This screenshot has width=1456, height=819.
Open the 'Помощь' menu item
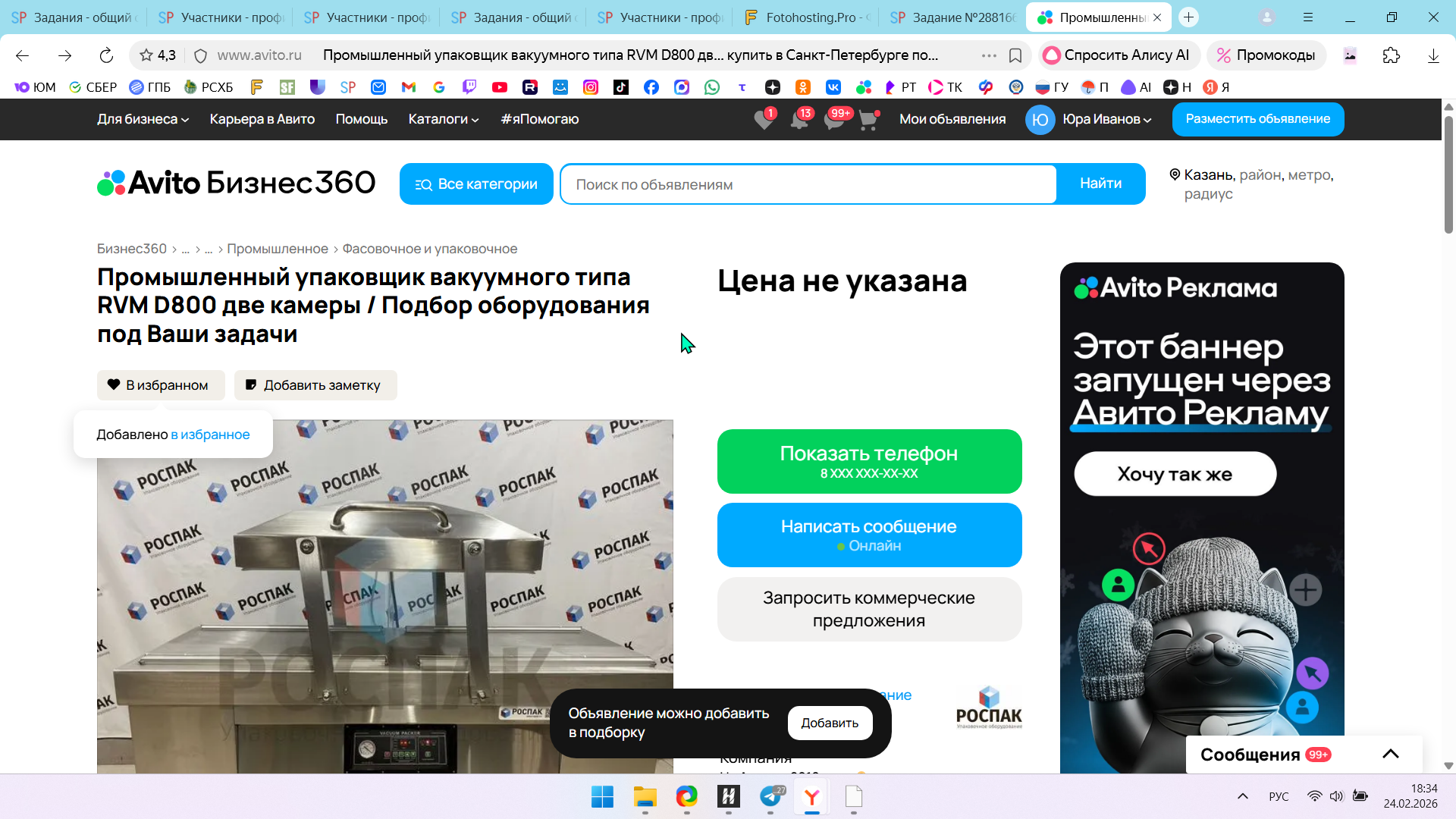coord(361,119)
